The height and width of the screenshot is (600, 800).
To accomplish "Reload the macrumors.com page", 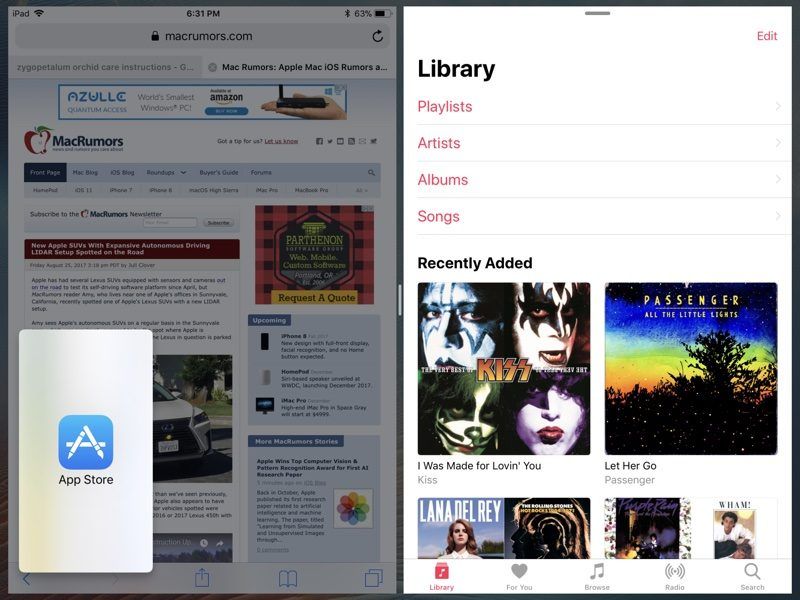I will coord(377,36).
